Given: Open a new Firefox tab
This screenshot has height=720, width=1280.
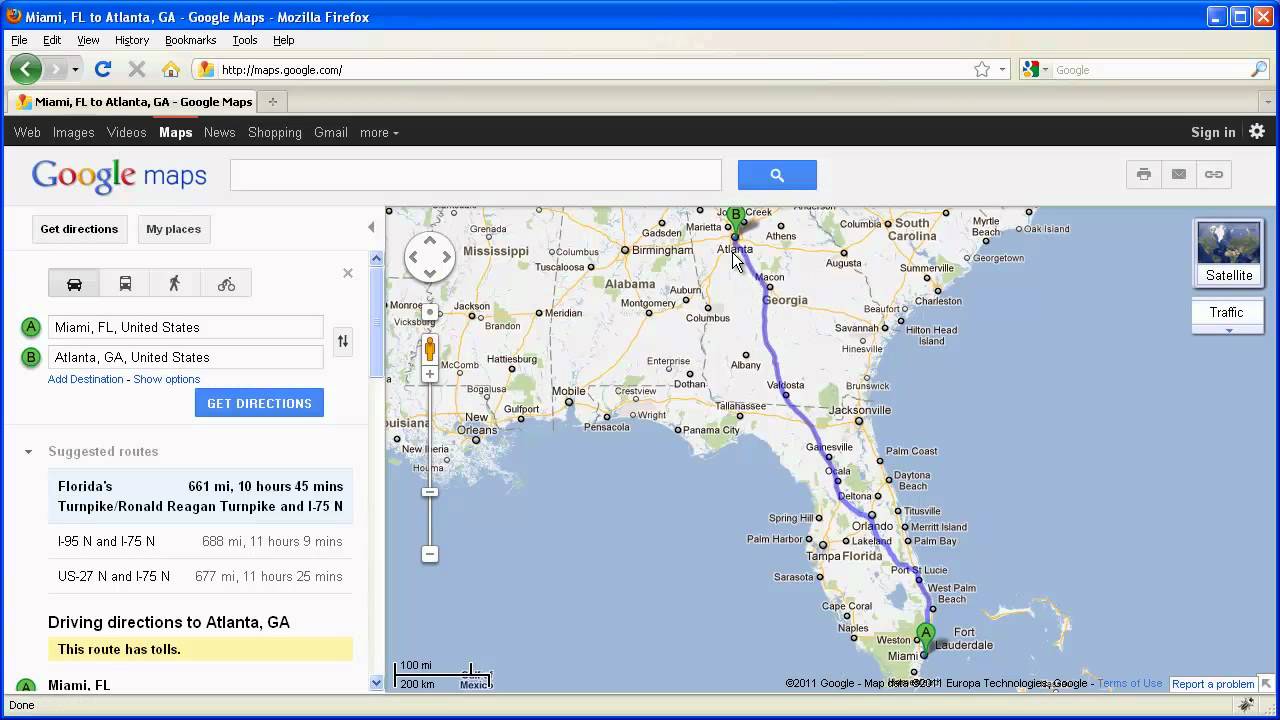Looking at the screenshot, I should (x=272, y=101).
